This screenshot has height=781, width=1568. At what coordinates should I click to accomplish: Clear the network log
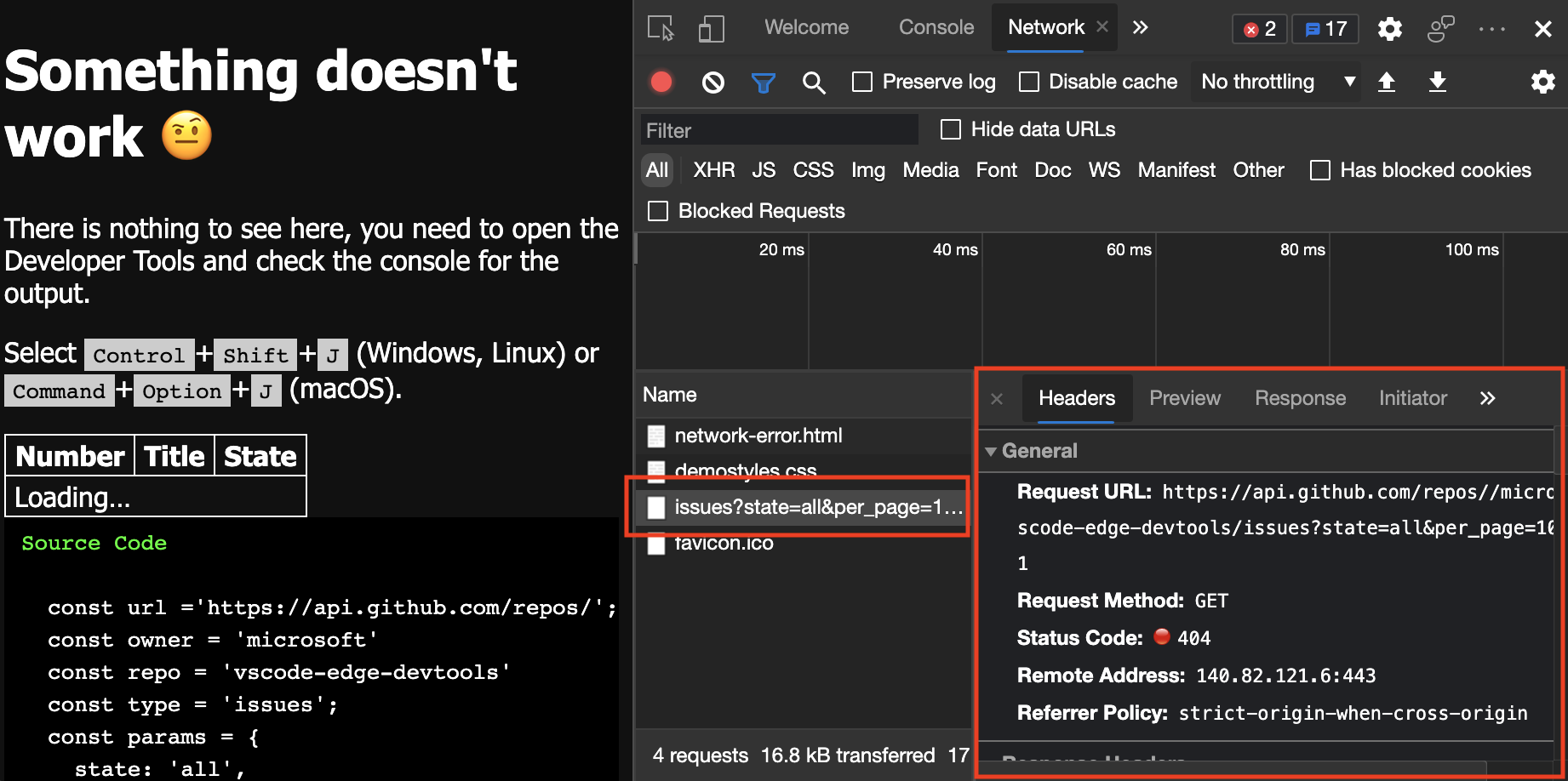click(713, 82)
